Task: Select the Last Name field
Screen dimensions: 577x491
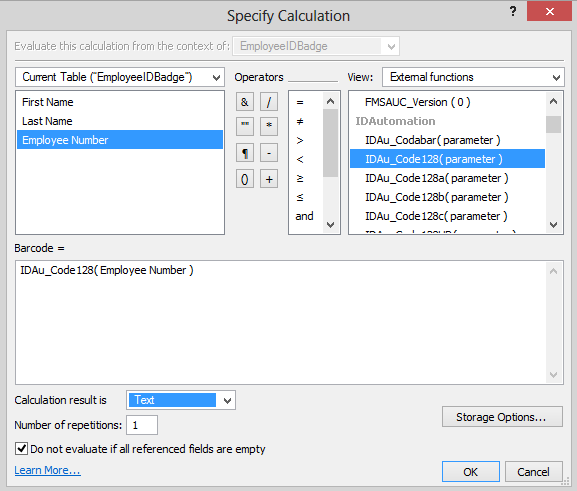Action: 120,121
